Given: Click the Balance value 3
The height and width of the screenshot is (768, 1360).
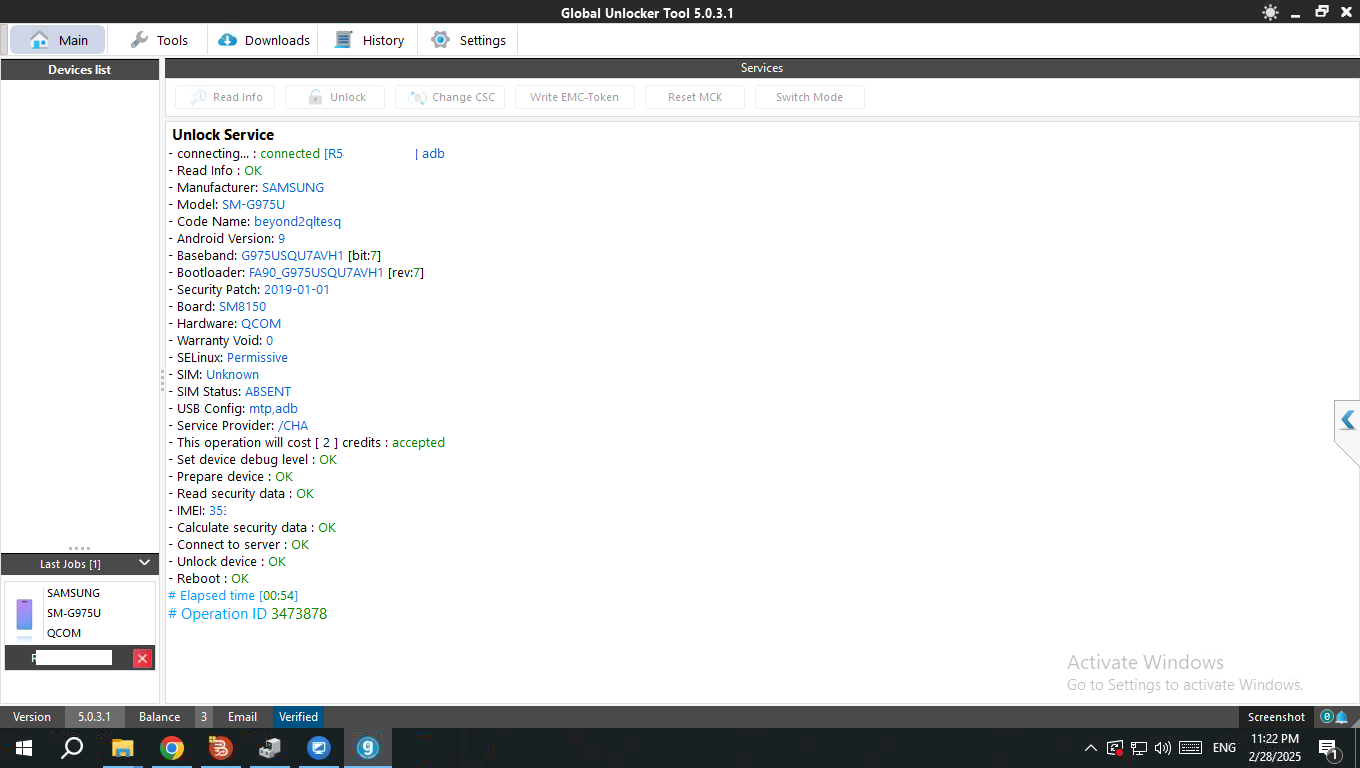Looking at the screenshot, I should (203, 717).
